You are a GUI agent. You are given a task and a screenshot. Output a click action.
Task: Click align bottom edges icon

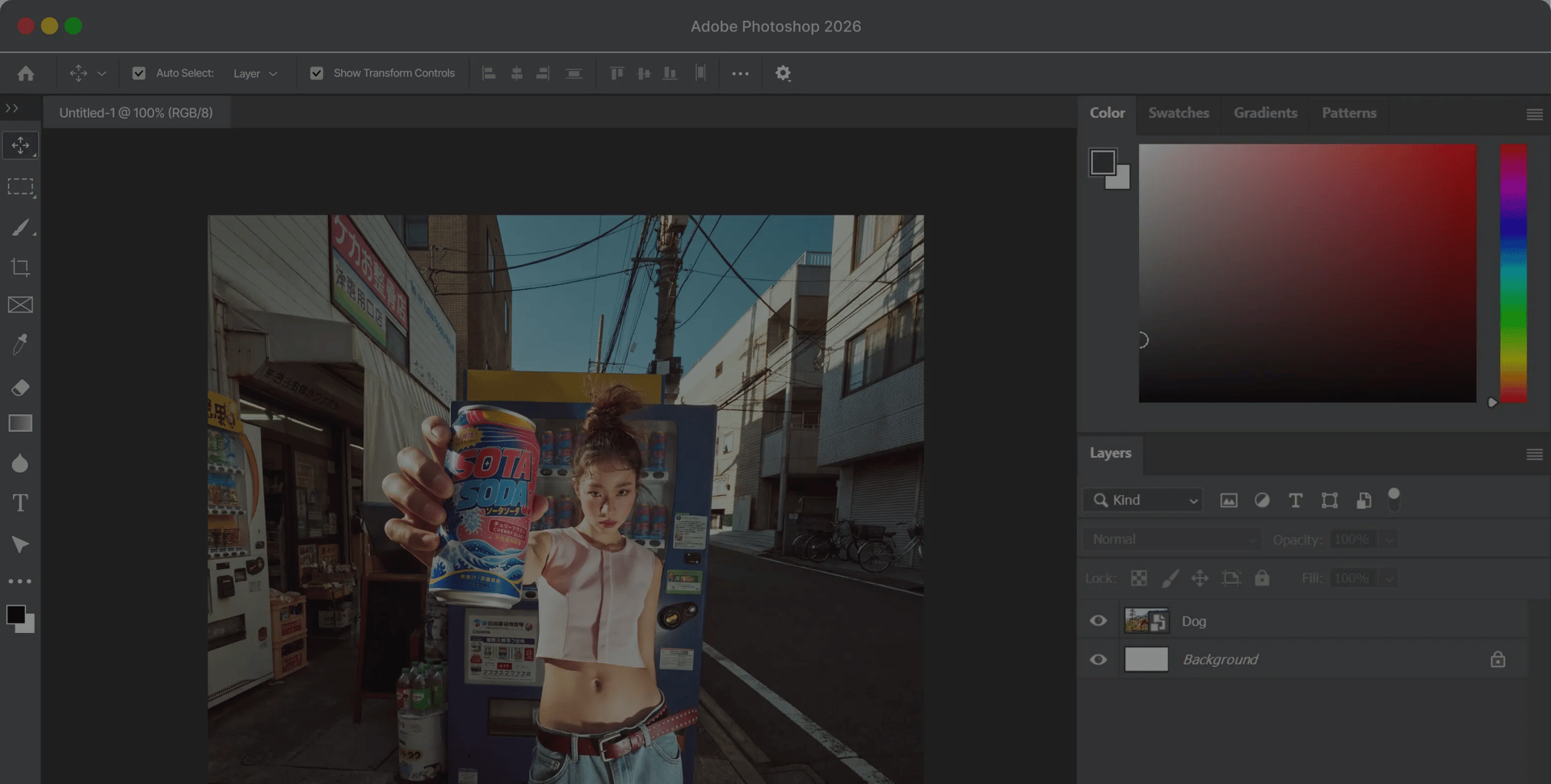pos(670,73)
